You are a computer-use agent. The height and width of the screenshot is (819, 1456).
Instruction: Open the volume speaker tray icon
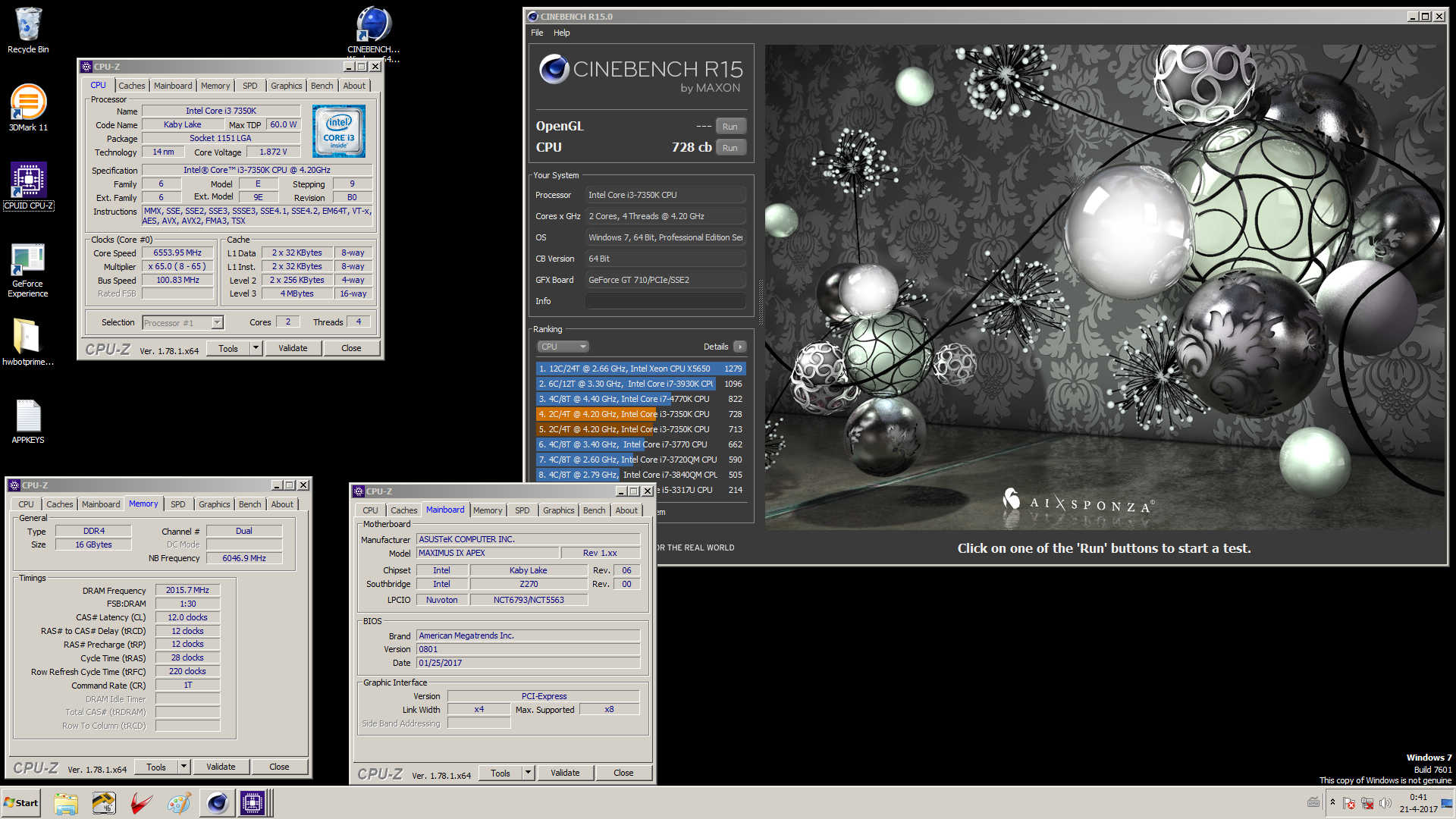coord(1385,803)
